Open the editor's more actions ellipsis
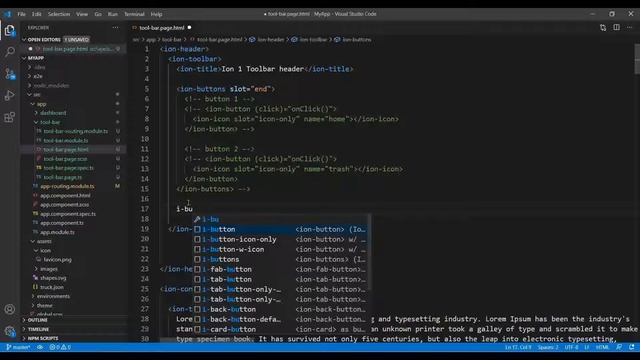Image resolution: width=640 pixels, height=360 pixels. (629, 27)
